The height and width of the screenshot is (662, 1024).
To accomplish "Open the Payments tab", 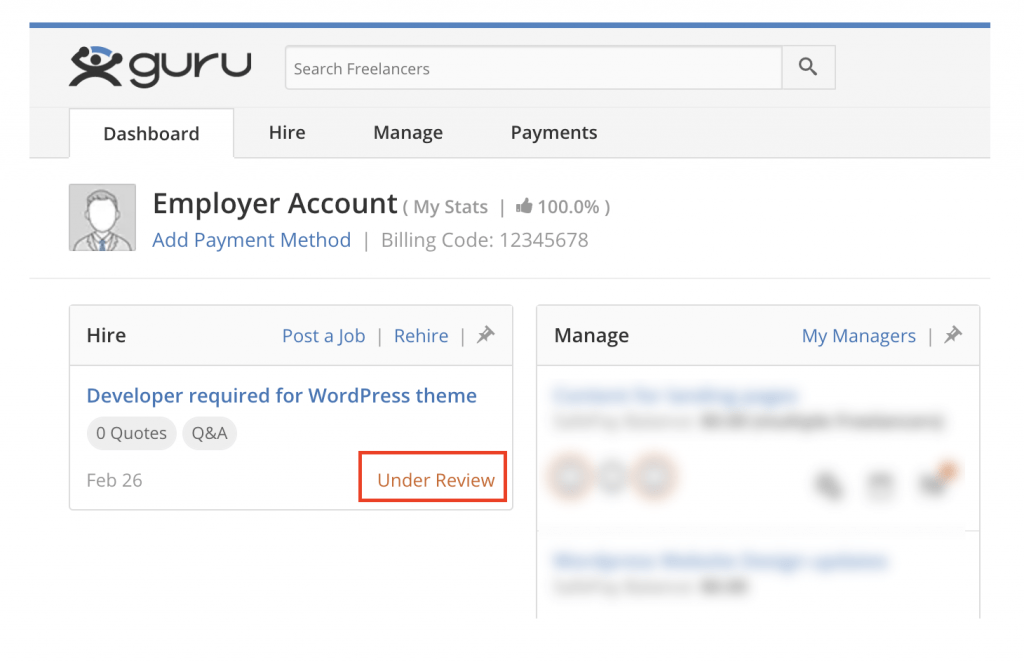I will [554, 132].
